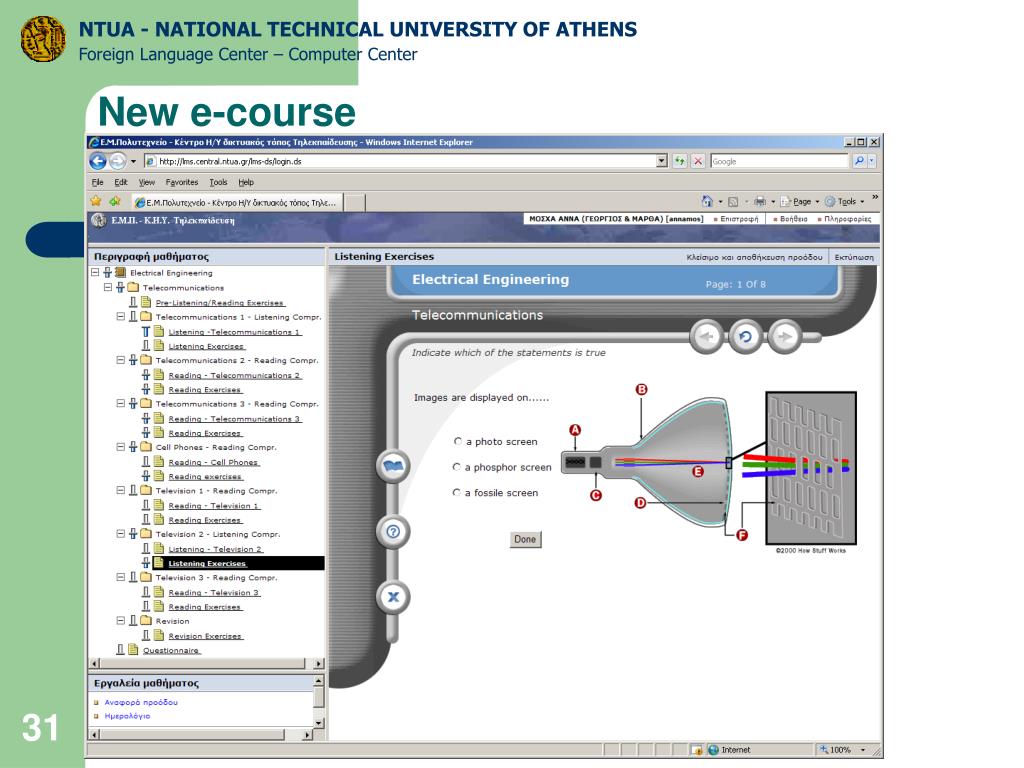The height and width of the screenshot is (768, 1024).
Task: Click the Done button
Action: tap(525, 539)
